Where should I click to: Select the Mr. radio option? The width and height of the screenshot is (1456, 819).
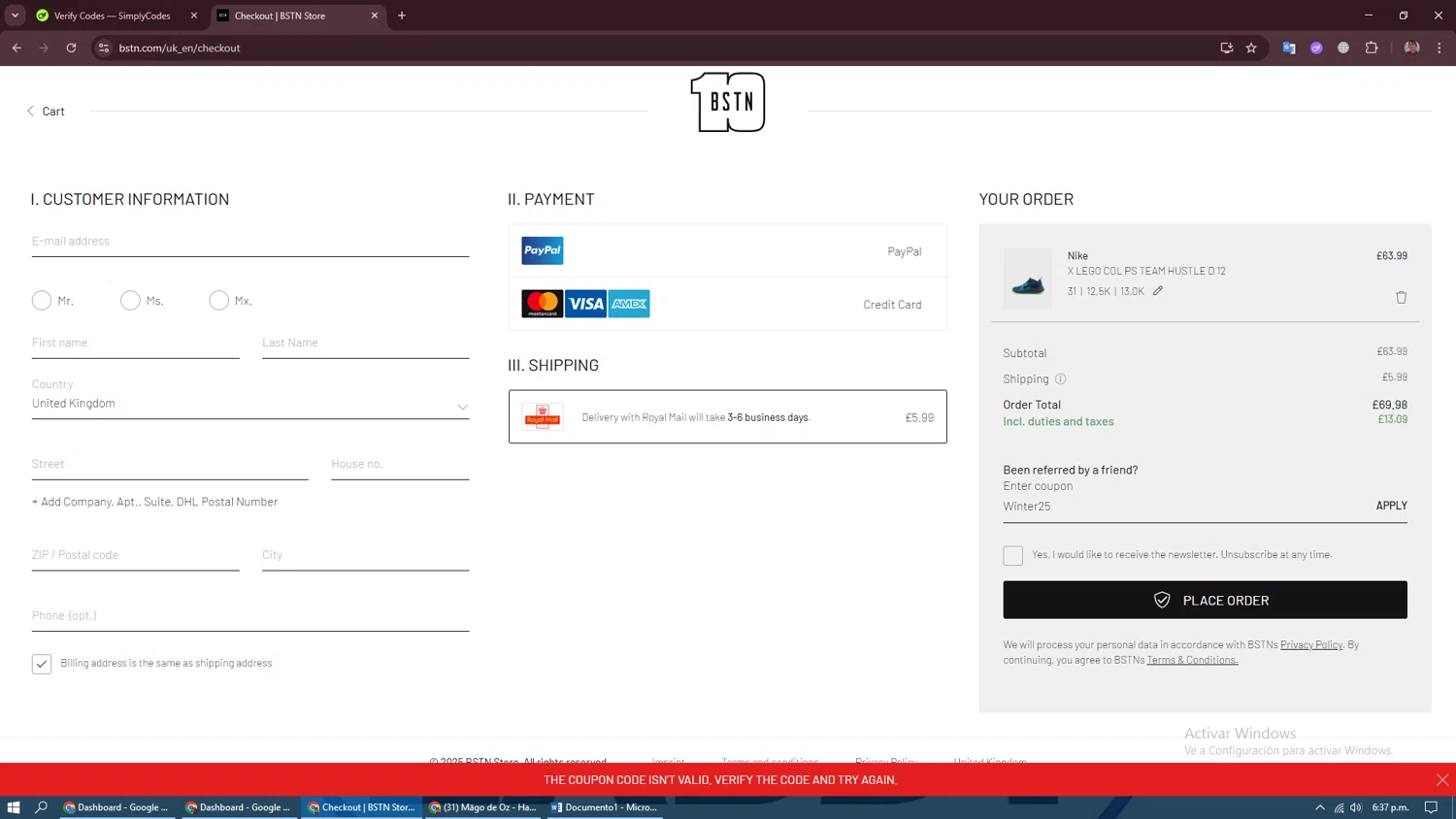click(42, 301)
